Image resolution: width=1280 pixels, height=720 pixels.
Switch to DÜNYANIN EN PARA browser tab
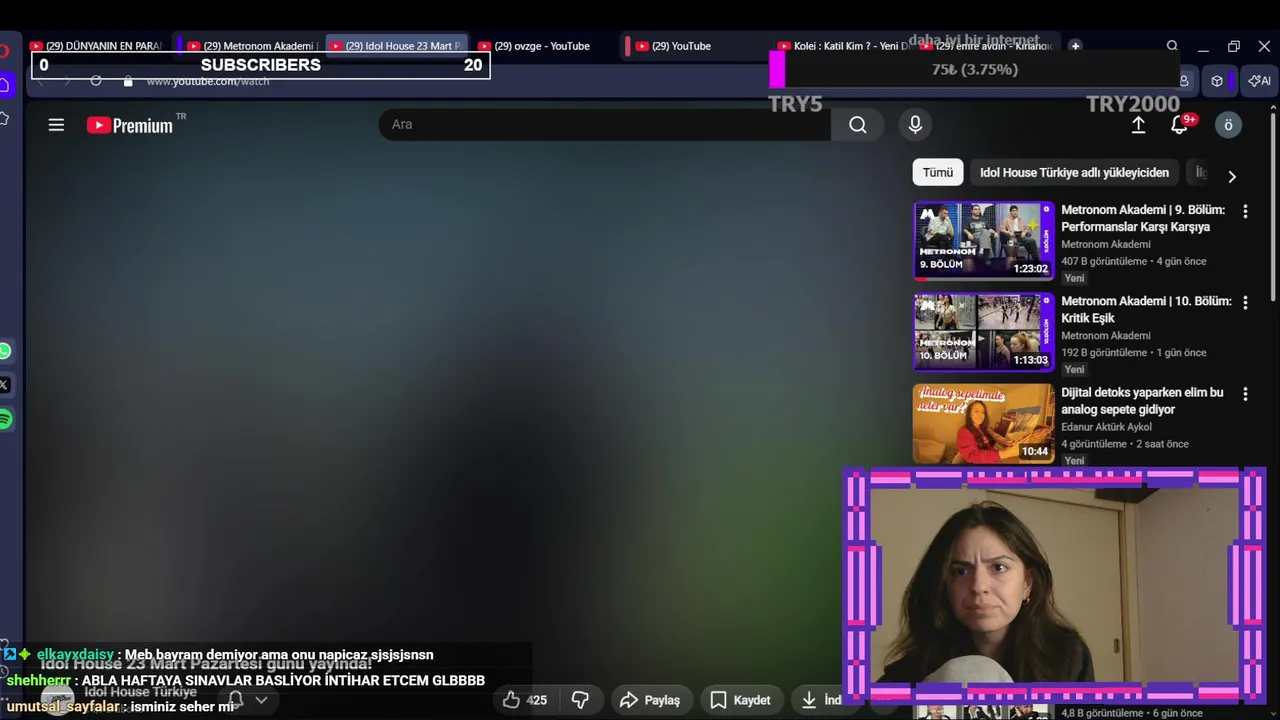95,46
